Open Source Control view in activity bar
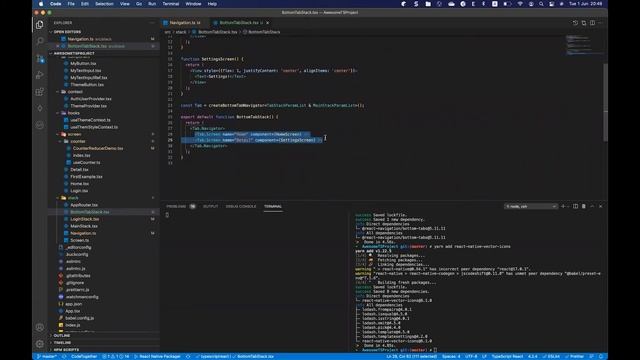Screen dimensions: 640x360 [40, 58]
